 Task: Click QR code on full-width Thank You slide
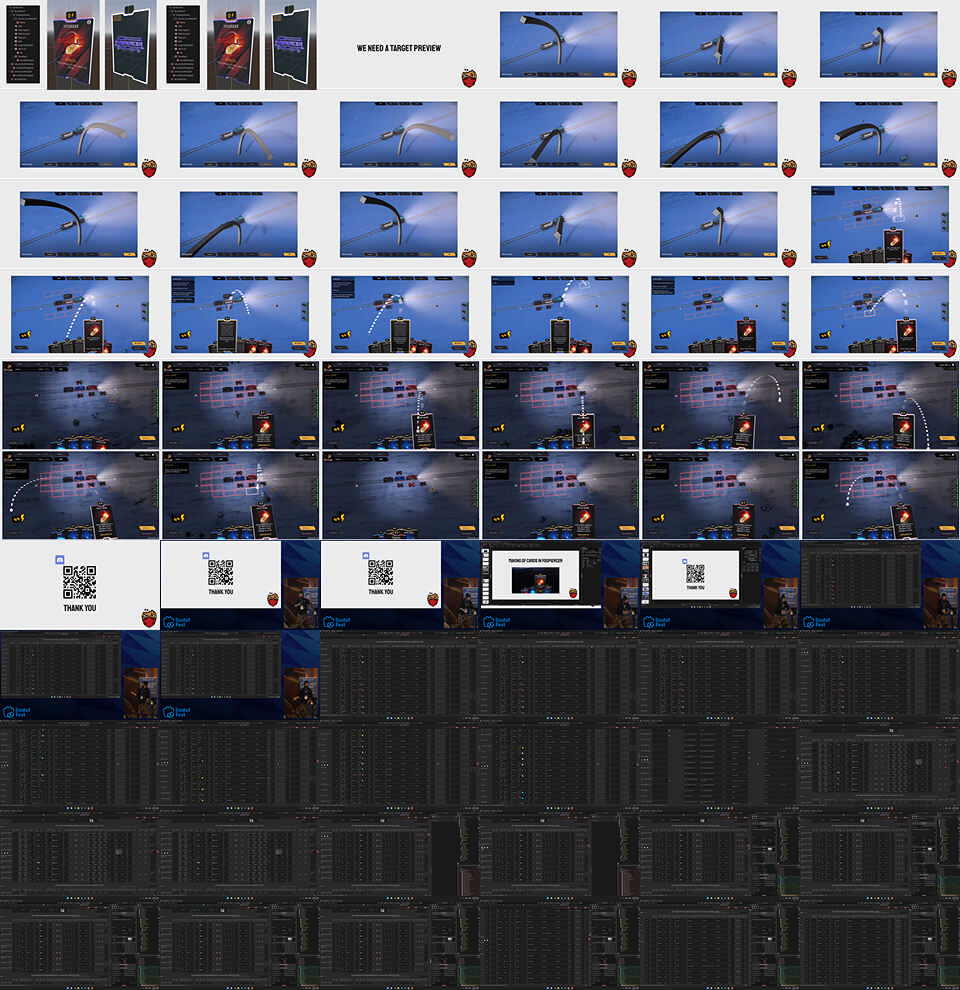point(79,582)
